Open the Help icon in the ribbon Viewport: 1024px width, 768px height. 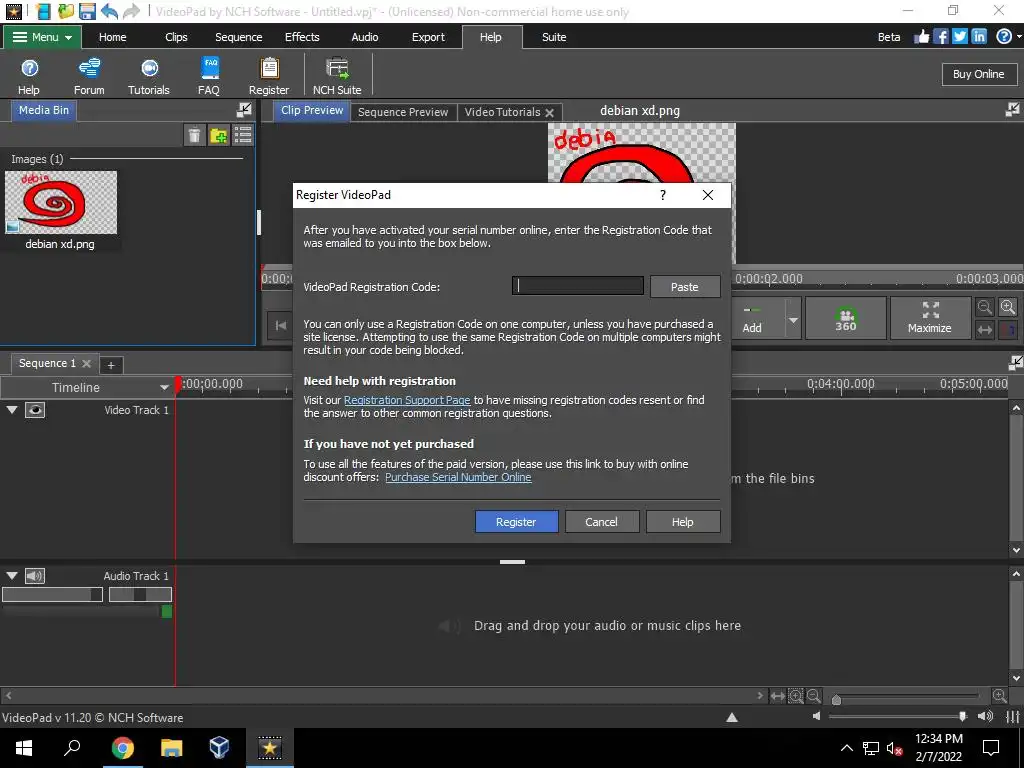pos(29,76)
